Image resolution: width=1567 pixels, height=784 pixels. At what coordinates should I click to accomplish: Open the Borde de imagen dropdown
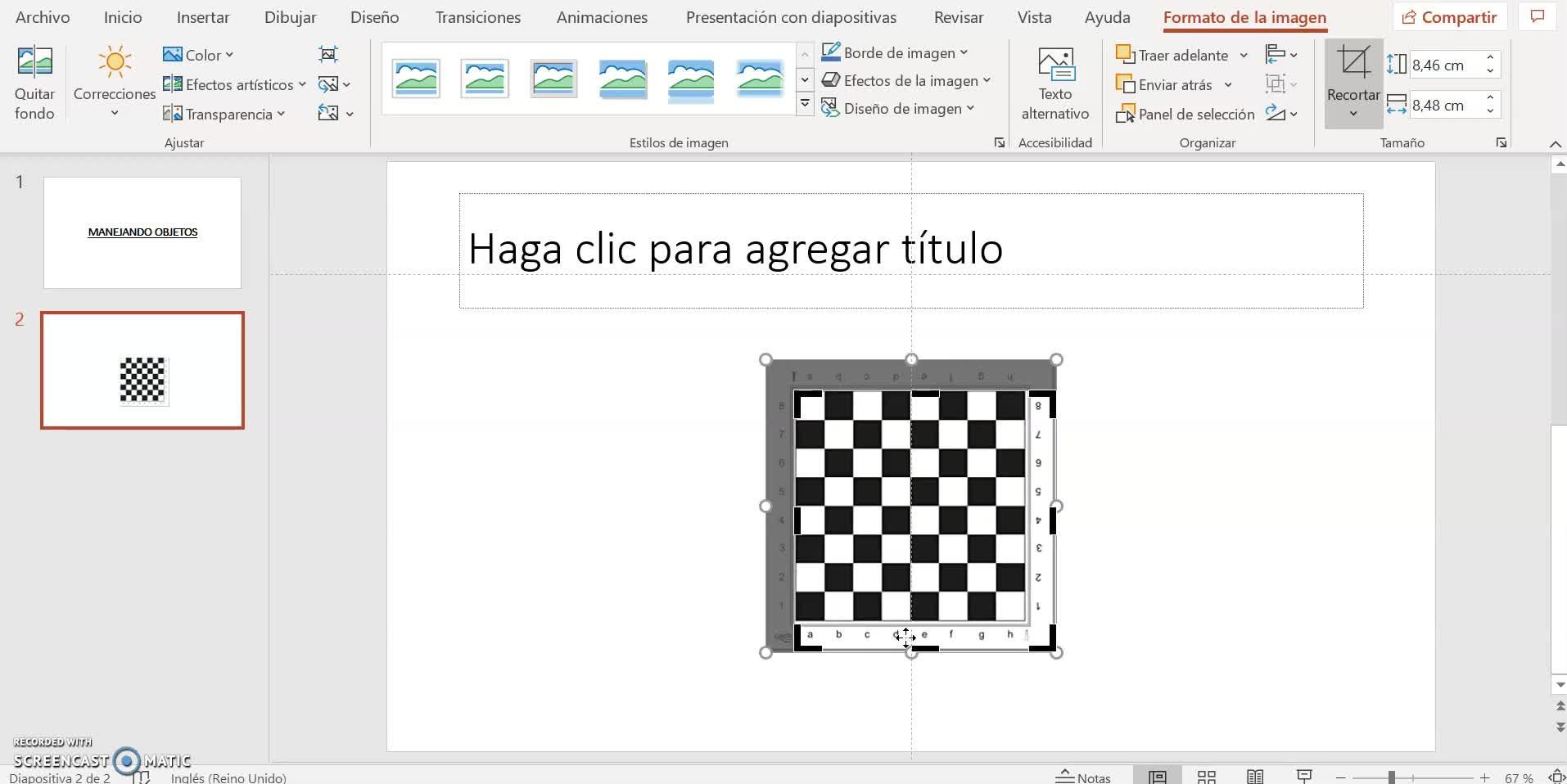click(x=895, y=52)
